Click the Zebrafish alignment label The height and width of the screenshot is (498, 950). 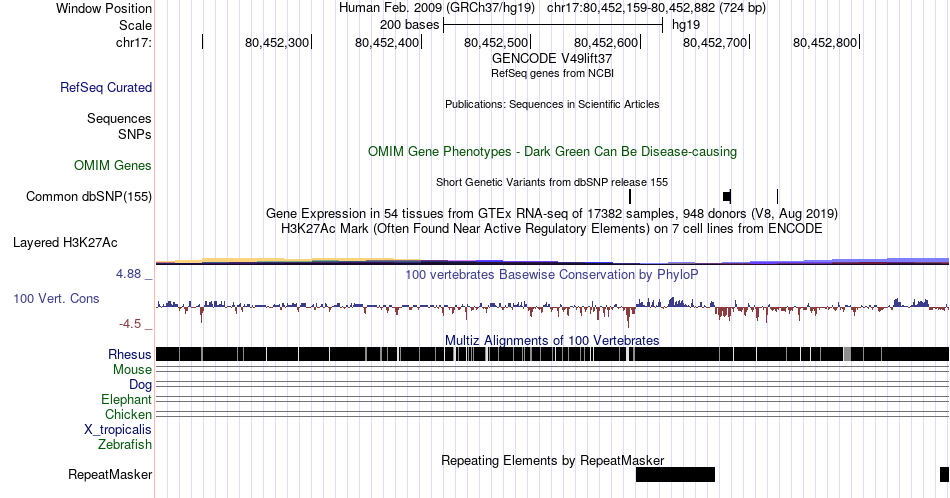(x=125, y=444)
